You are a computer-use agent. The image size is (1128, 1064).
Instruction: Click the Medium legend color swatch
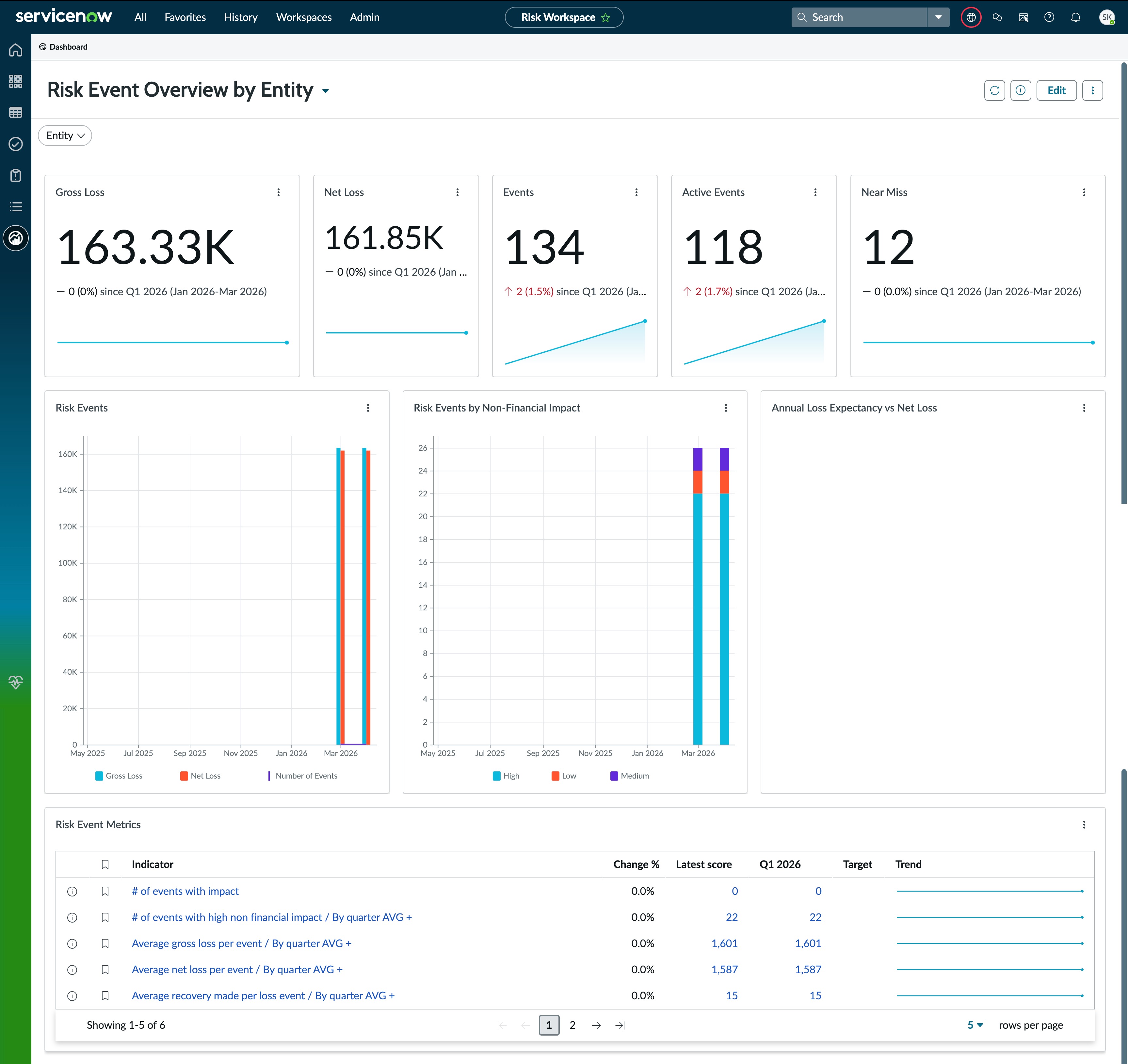(614, 776)
